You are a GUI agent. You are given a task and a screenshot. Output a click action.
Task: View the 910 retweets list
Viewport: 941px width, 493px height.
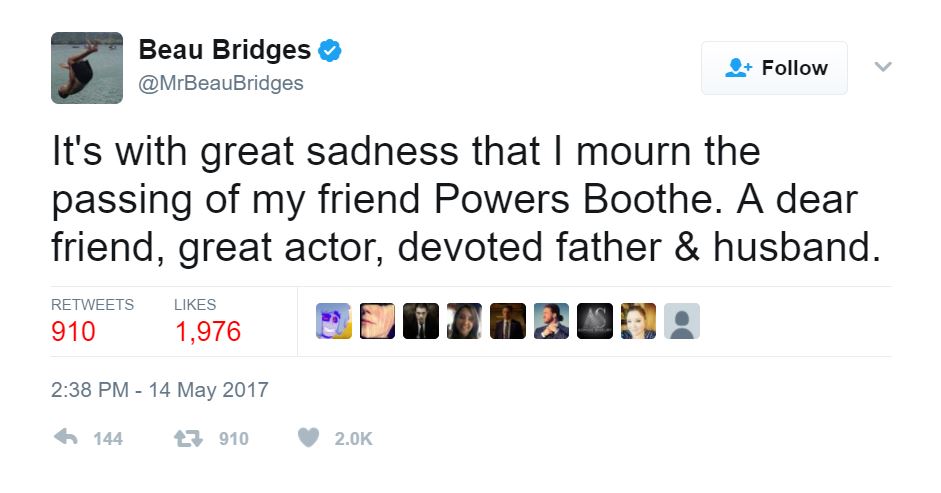tap(74, 331)
